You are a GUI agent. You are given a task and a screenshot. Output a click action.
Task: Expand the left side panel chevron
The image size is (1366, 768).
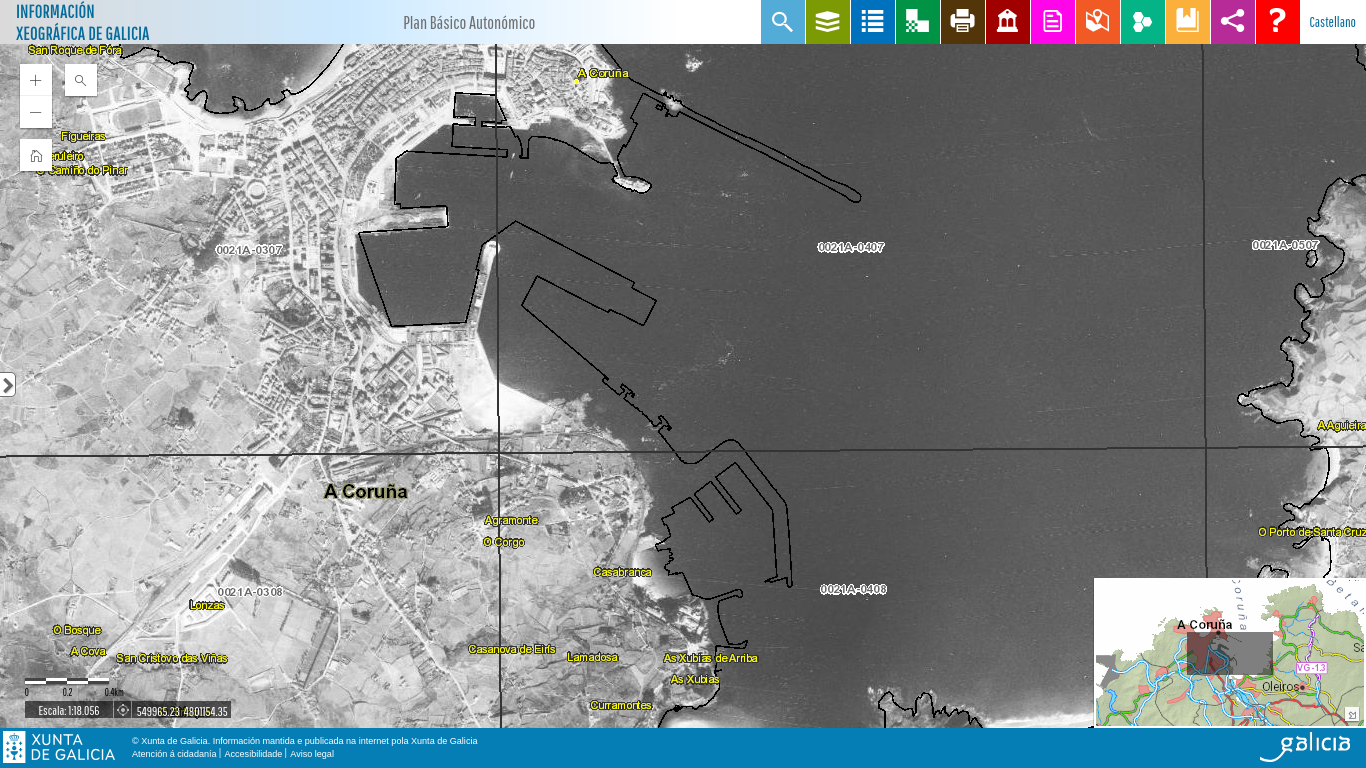[8, 385]
